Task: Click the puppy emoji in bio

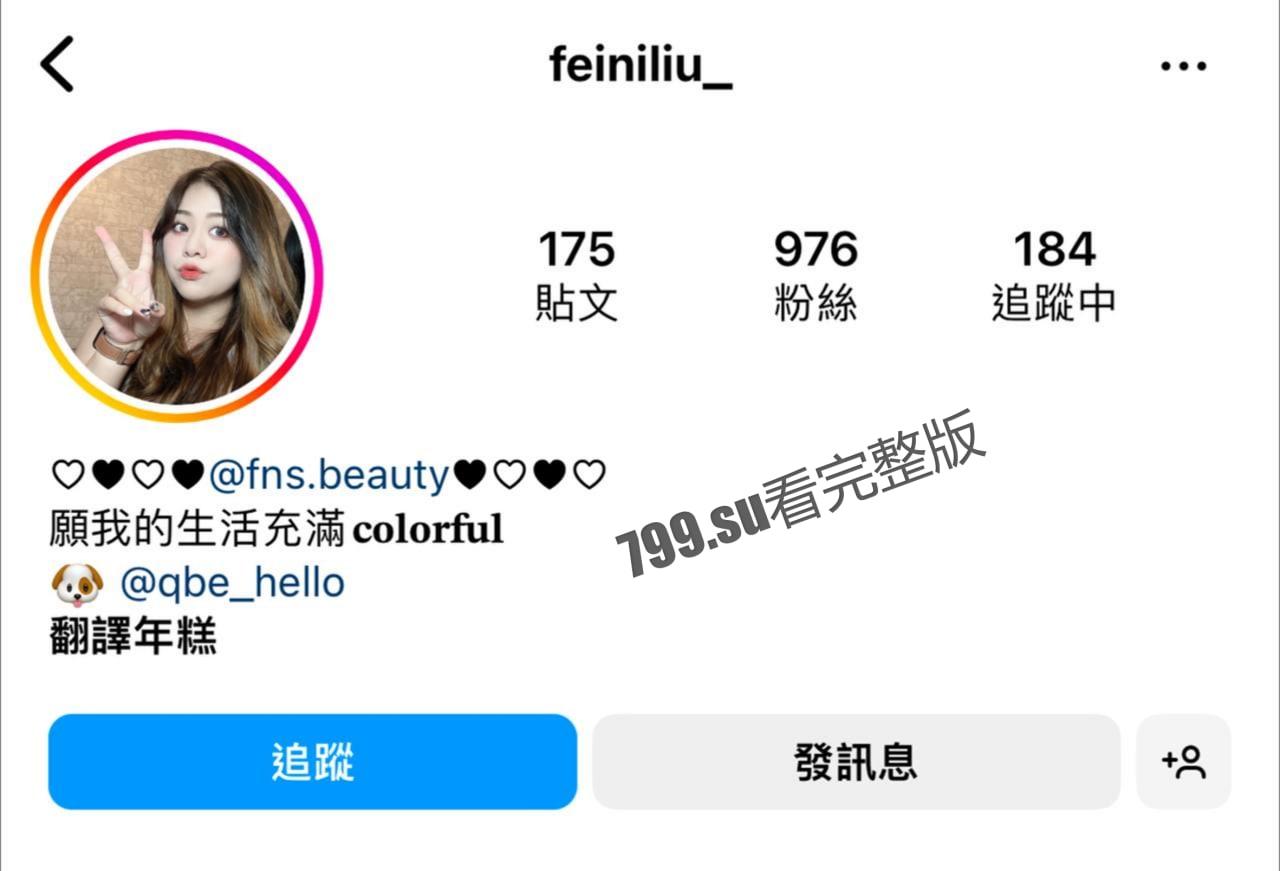Action: pyautogui.click(x=77, y=584)
